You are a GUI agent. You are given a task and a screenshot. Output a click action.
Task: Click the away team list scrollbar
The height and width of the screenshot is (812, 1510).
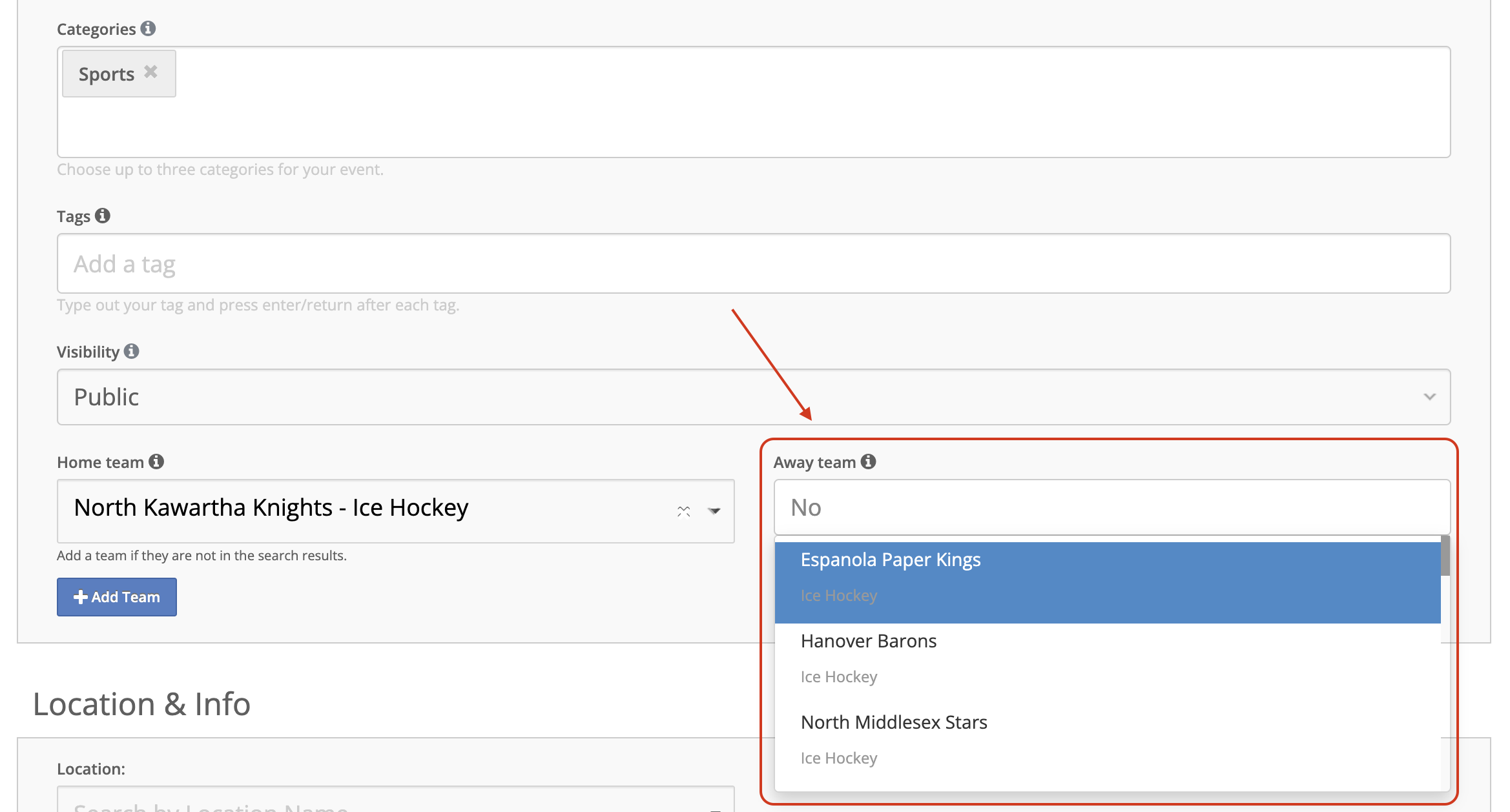(1445, 556)
